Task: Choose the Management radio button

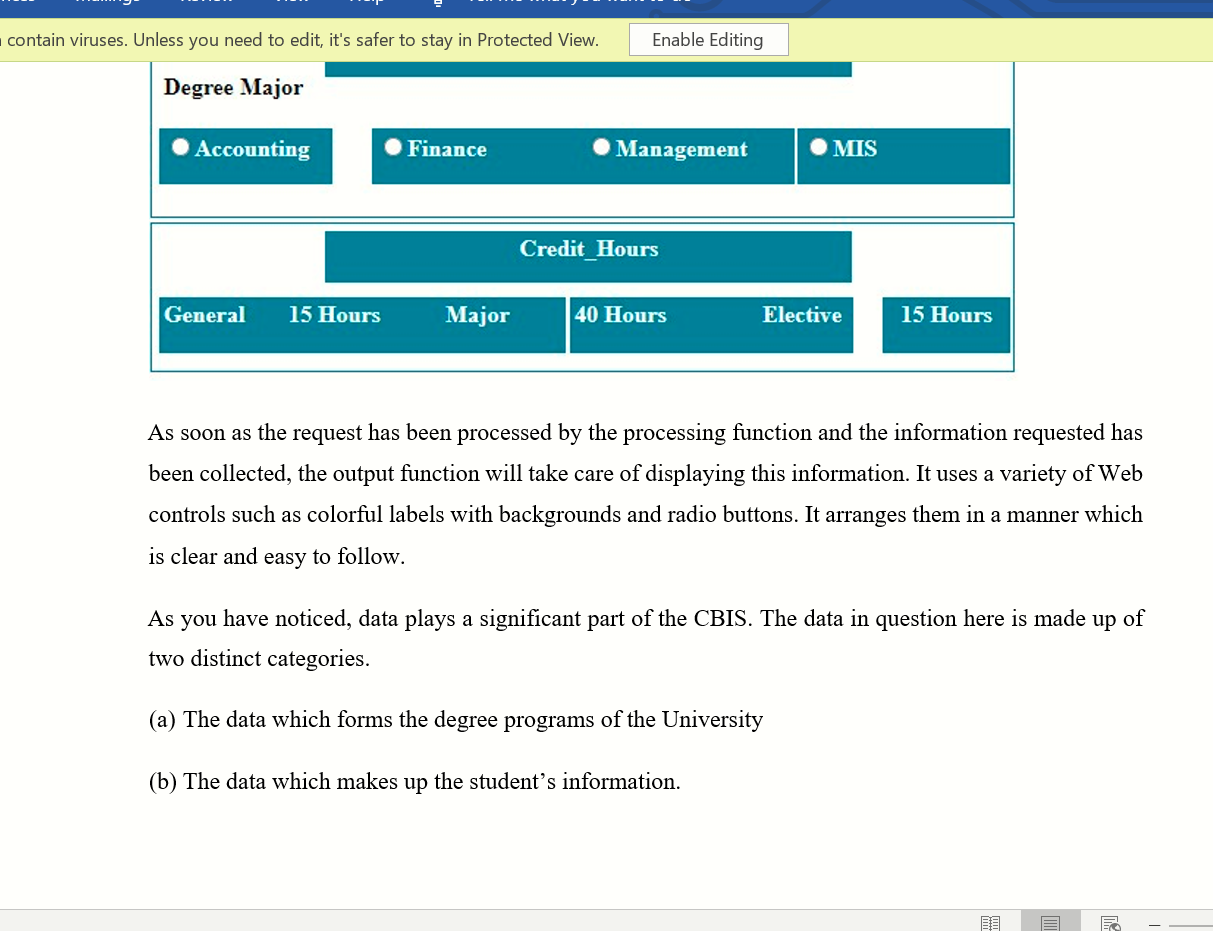Action: (x=601, y=147)
